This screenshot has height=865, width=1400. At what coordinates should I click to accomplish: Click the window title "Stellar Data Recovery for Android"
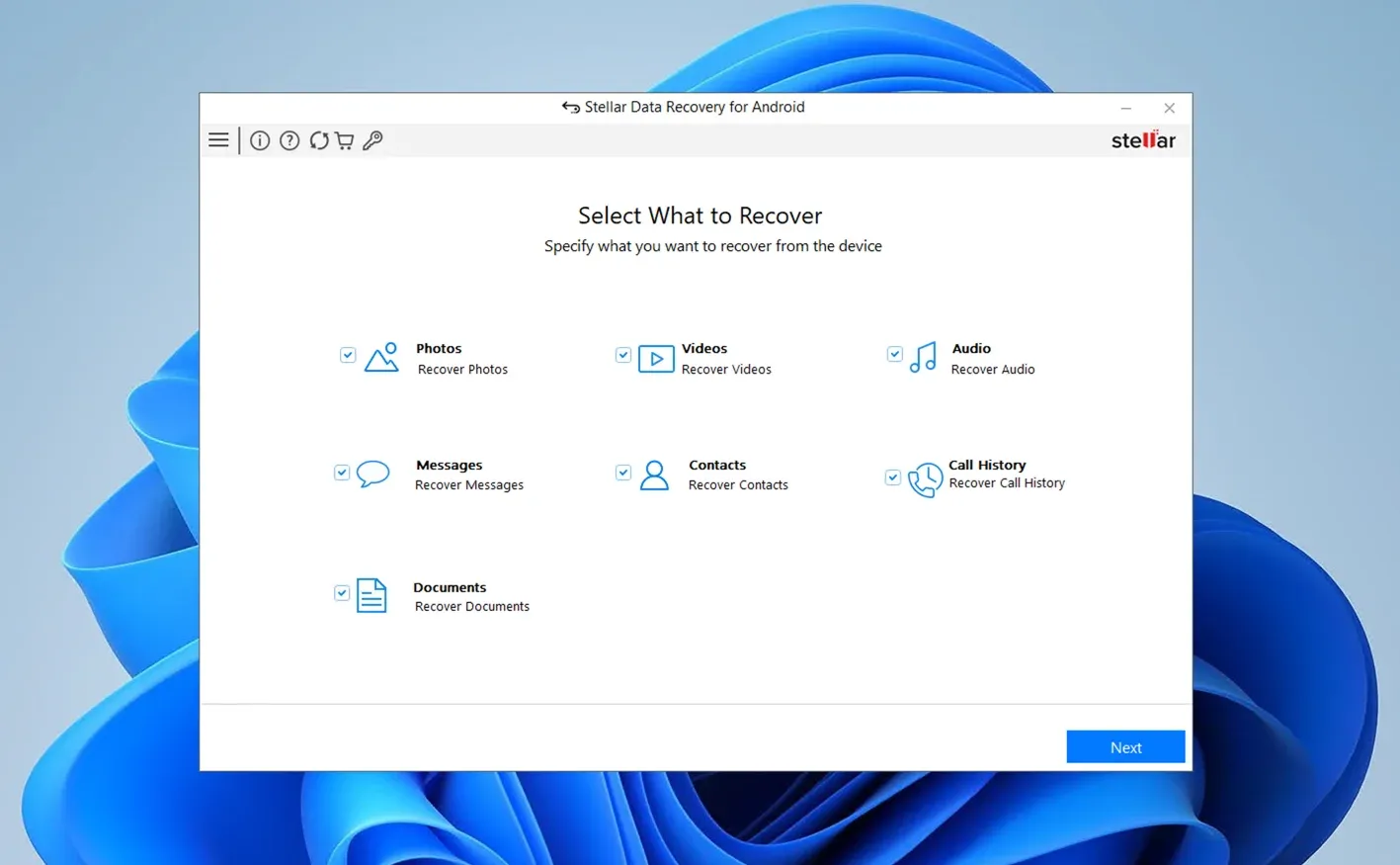695,107
